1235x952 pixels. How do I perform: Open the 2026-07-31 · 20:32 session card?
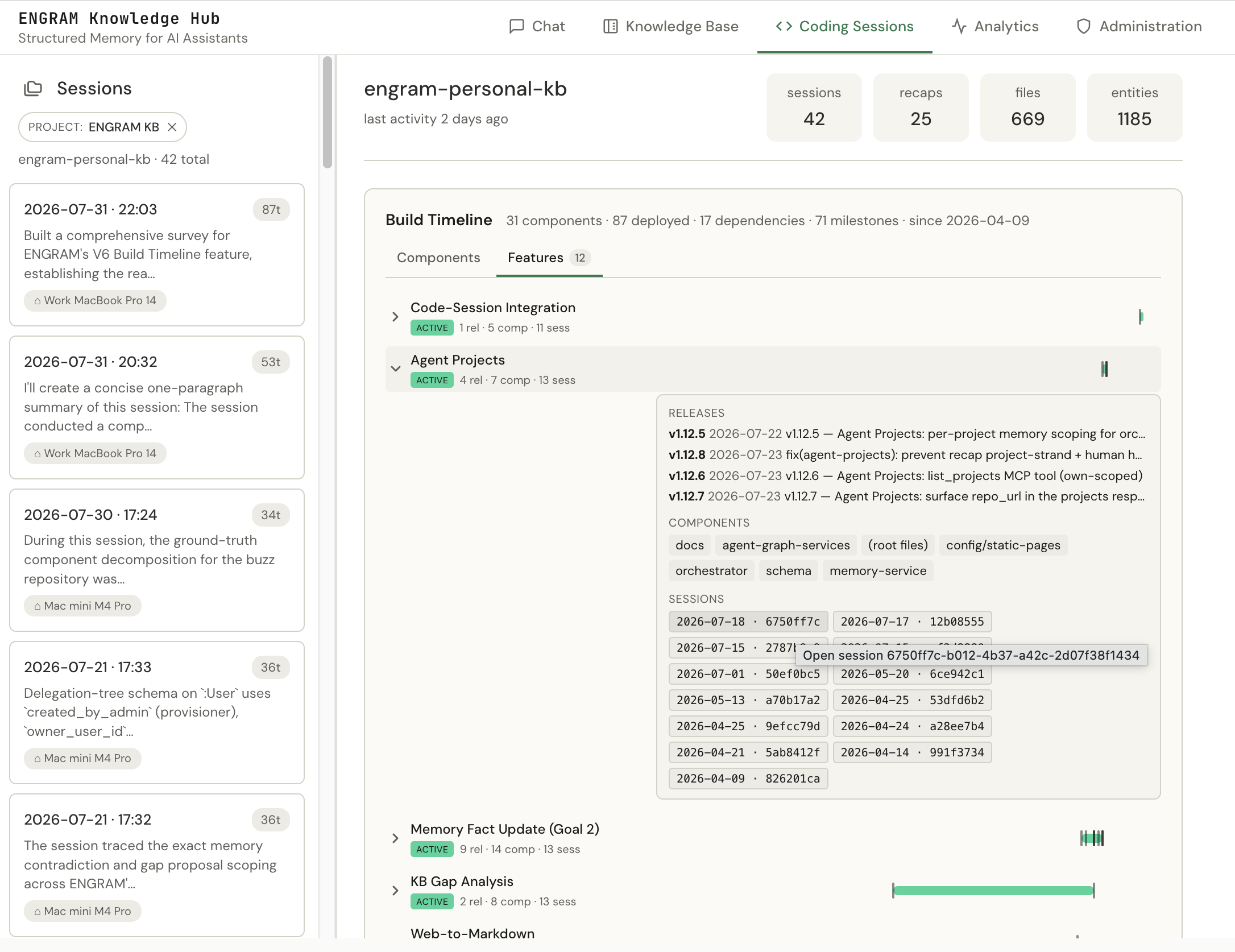[157, 408]
